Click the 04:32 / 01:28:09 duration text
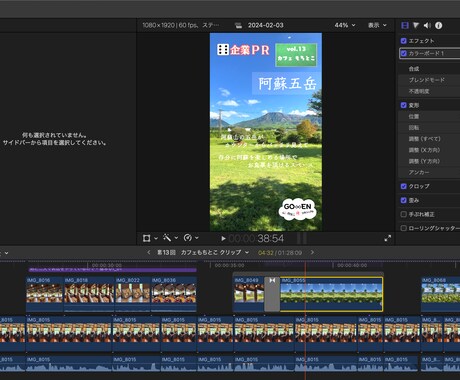This screenshot has height=380, width=460. point(280,253)
